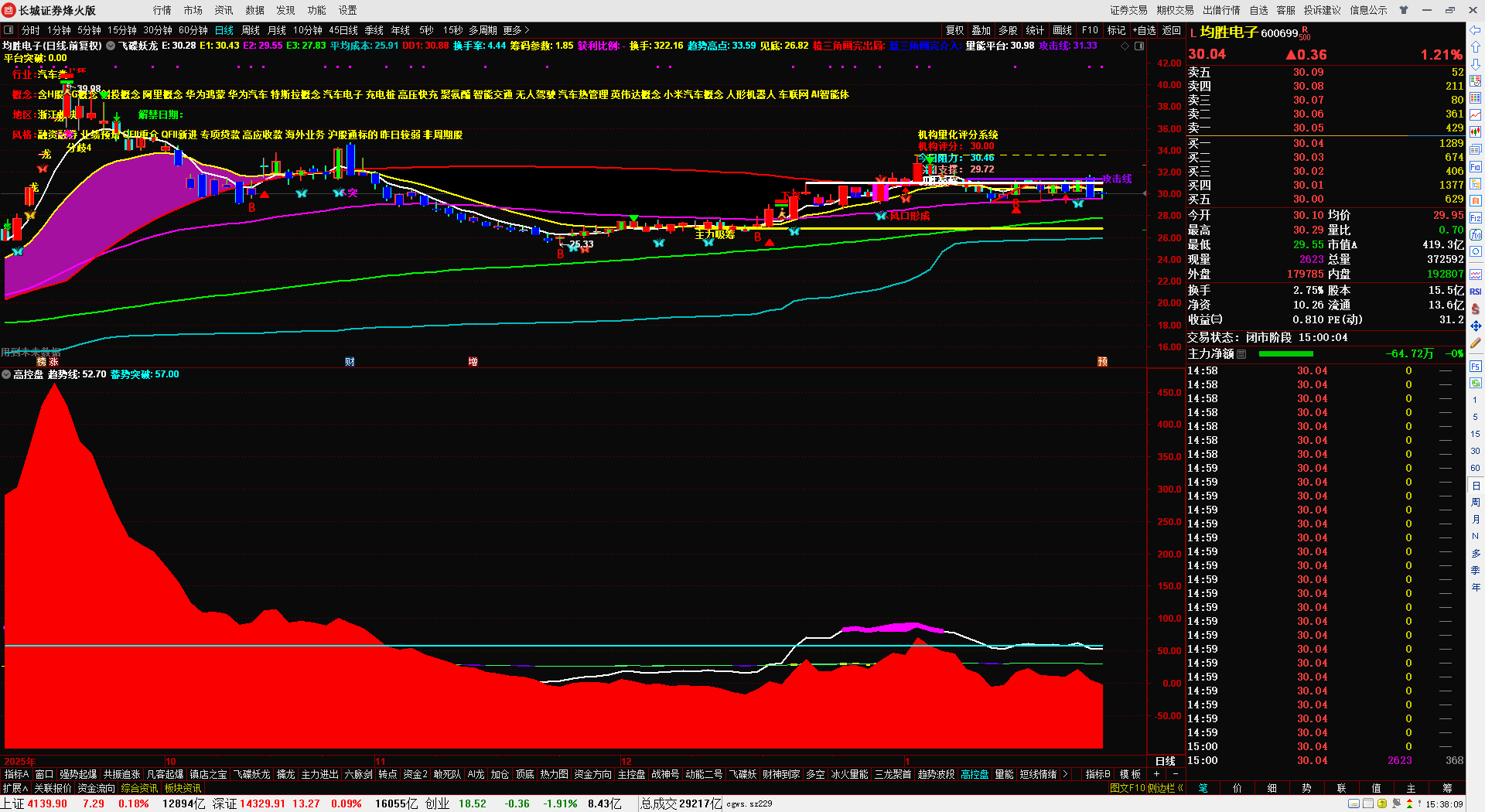Image resolution: width=1485 pixels, height=812 pixels.
Task: Select the 飞碟妖龙 indicator tab
Action: click(252, 774)
